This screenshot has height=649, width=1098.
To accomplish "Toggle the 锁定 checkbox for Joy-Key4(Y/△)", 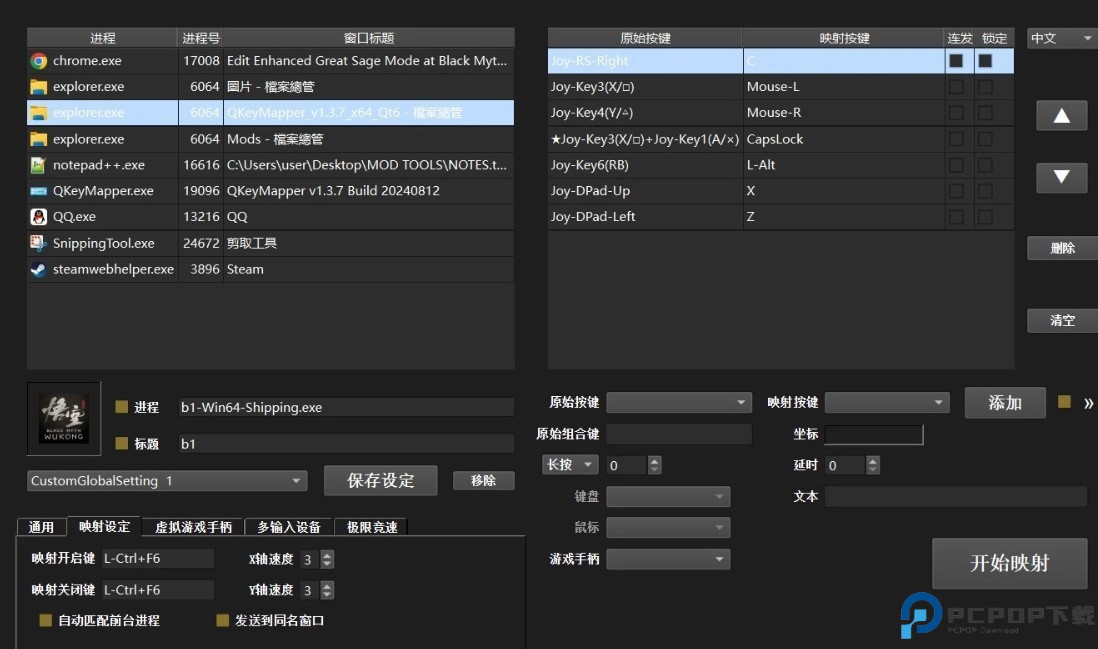I will tap(985, 113).
